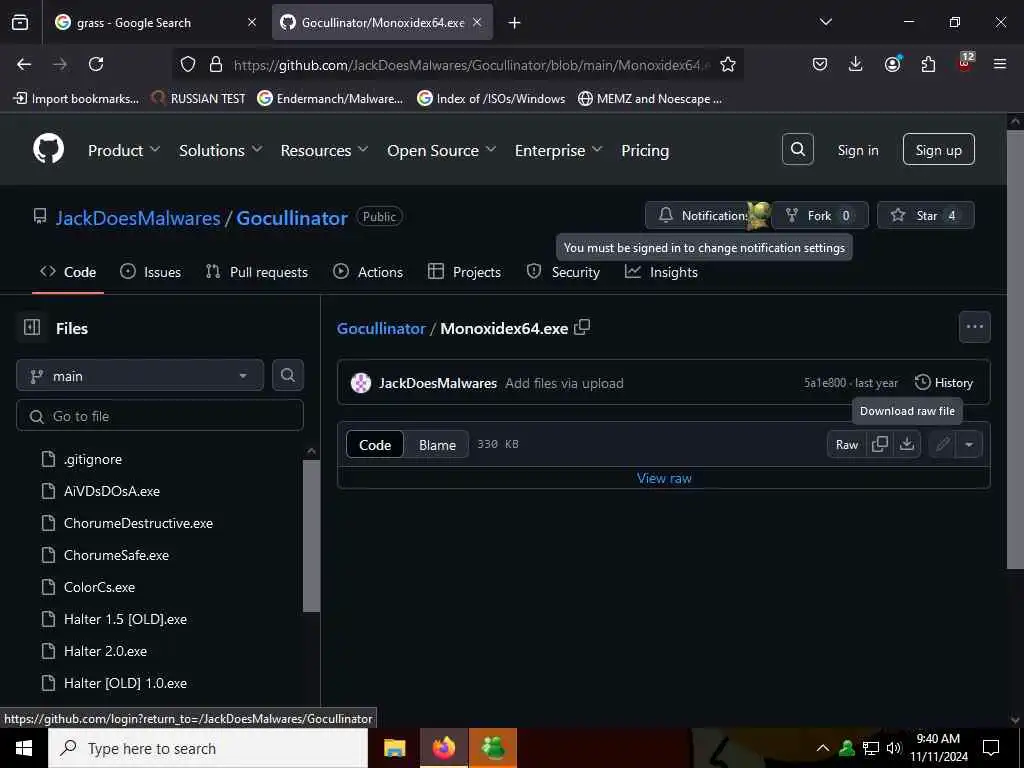Viewport: 1024px width, 768px height.
Task: Open a new browser tab
Action: click(x=515, y=23)
